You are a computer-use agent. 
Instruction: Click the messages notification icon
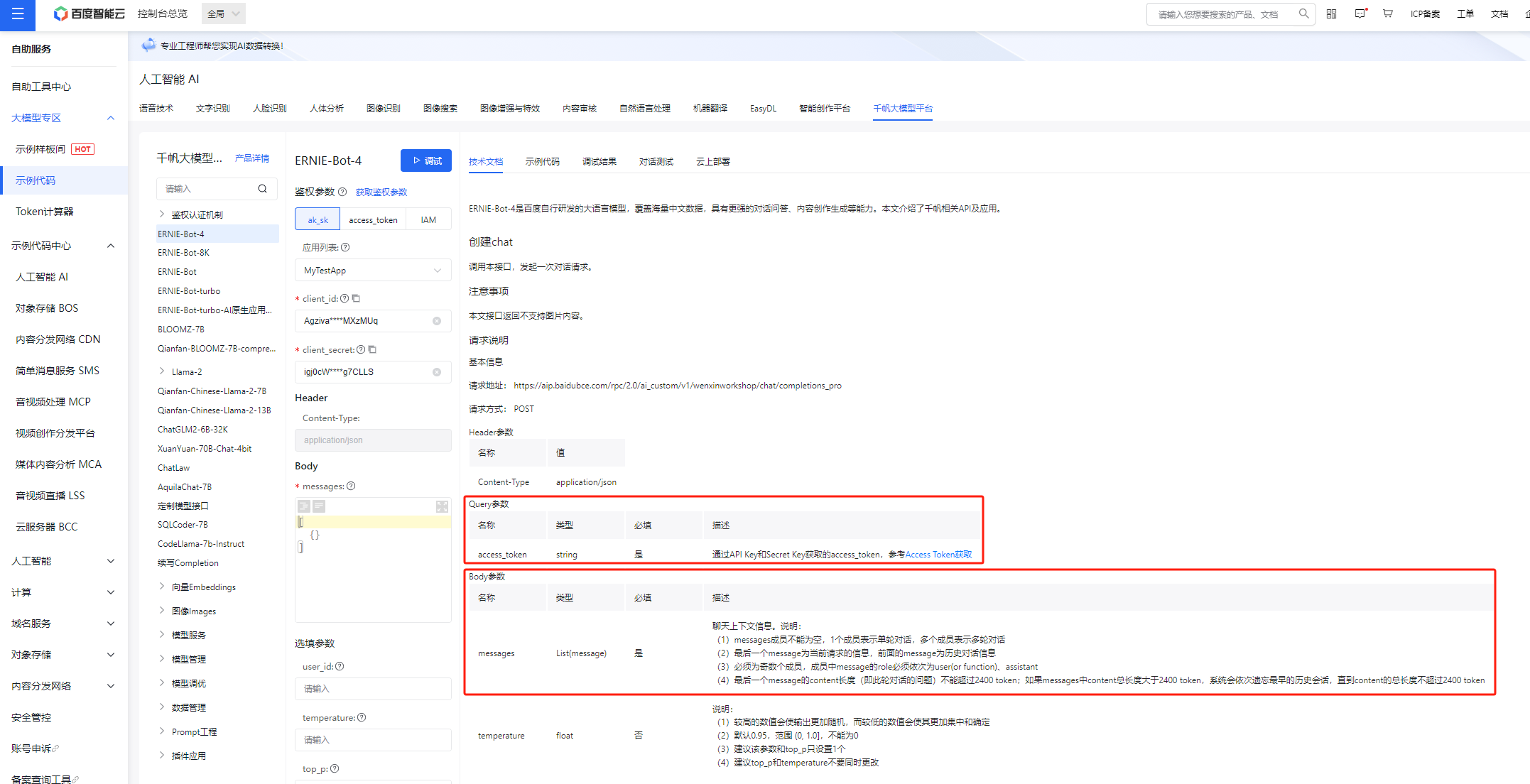pos(1360,13)
